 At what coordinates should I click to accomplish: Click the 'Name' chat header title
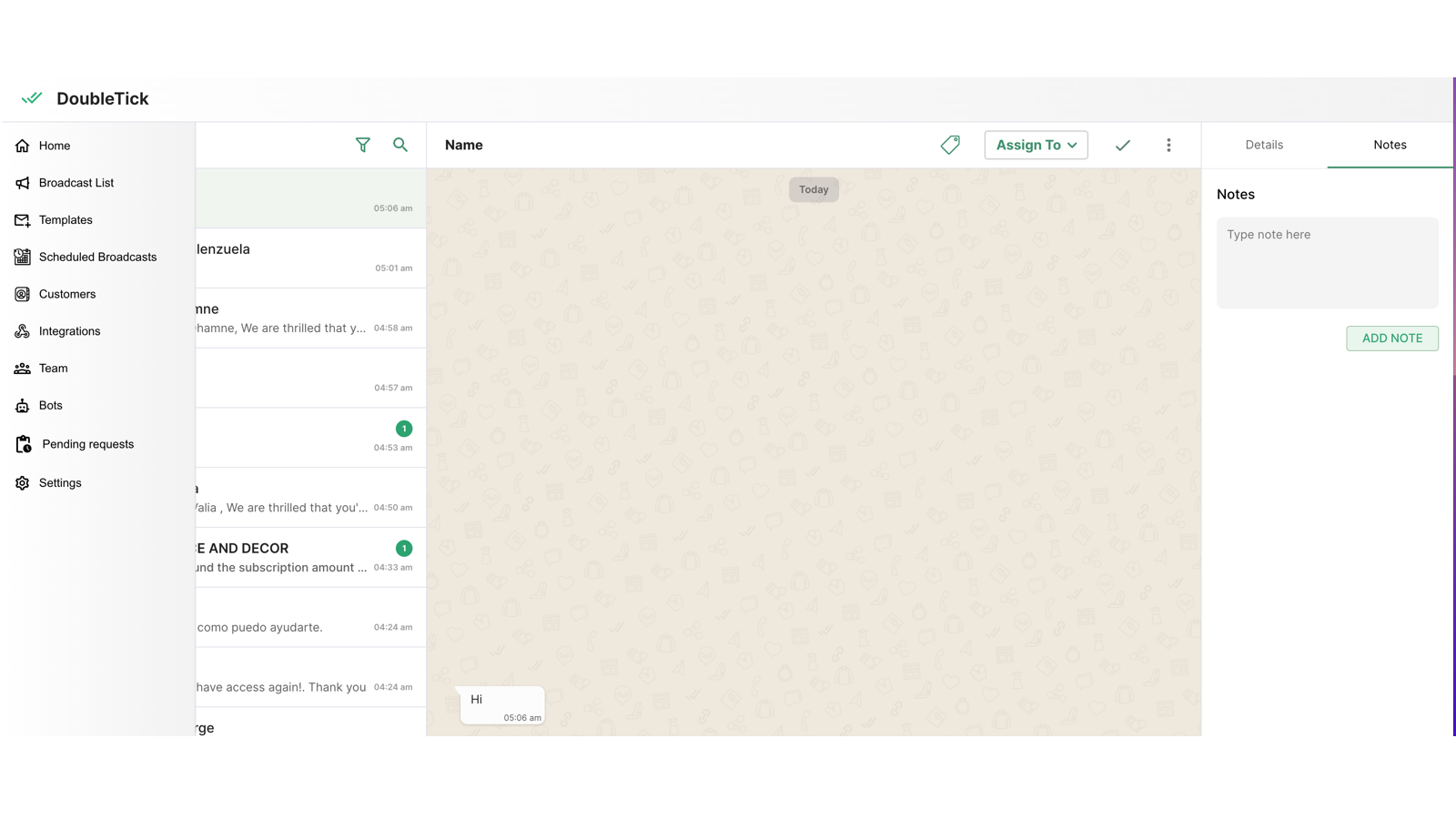[464, 145]
